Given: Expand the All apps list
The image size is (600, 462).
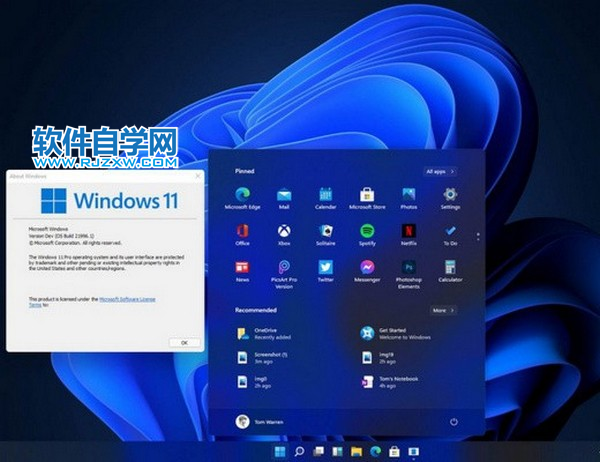Looking at the screenshot, I should 440,171.
